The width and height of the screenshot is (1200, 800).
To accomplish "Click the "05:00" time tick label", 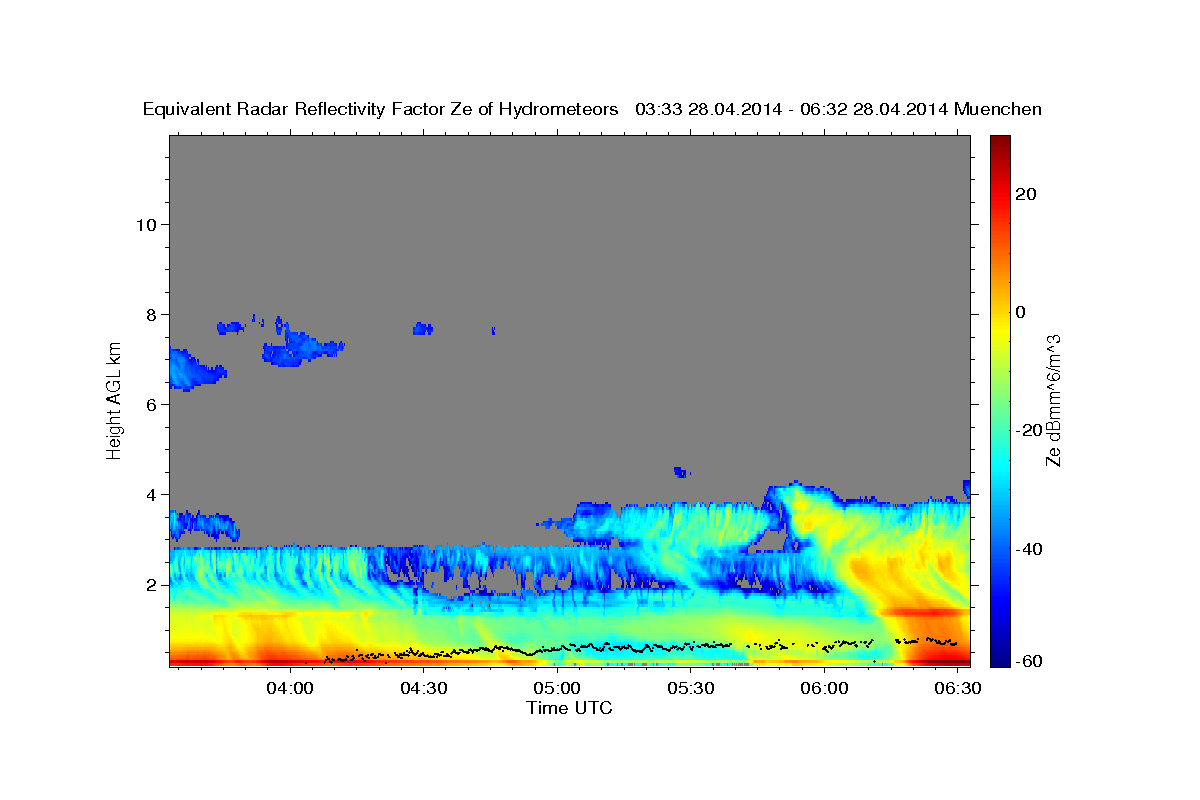I will (558, 689).
